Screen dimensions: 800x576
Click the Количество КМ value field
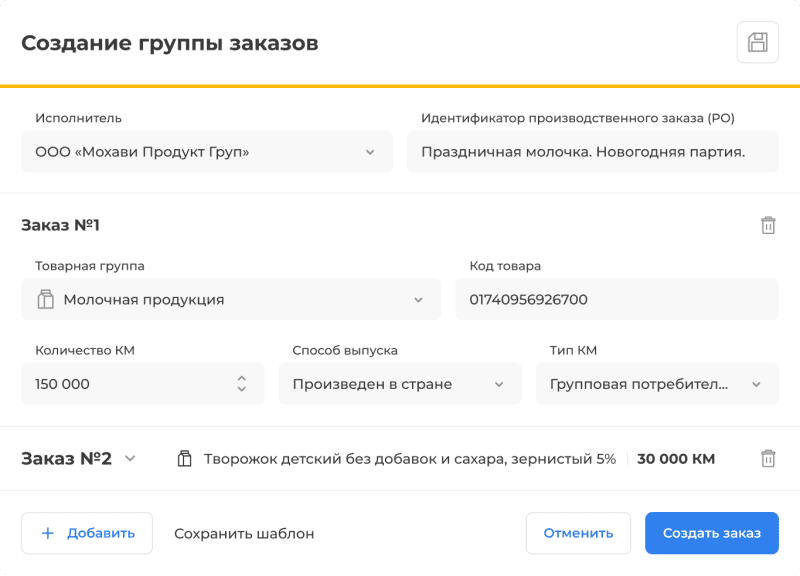tap(120, 383)
